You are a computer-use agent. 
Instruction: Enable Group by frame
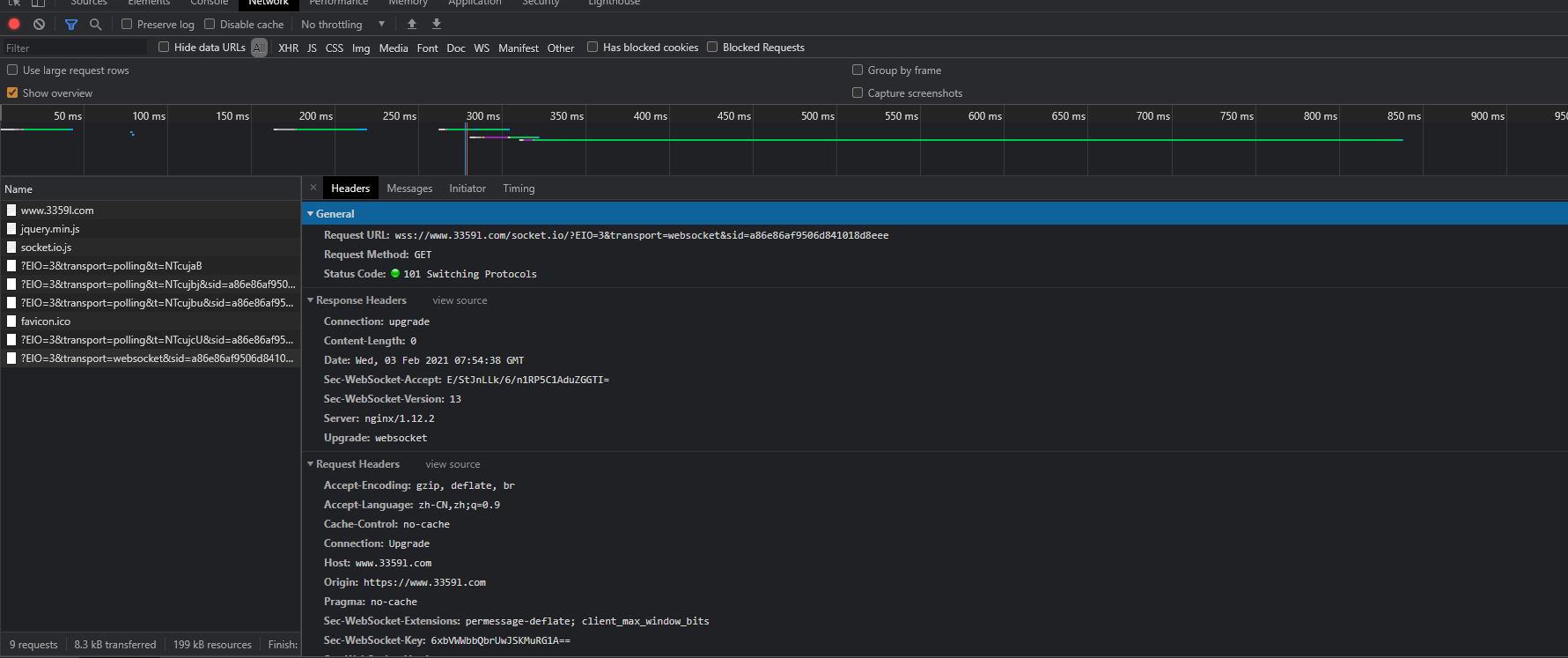click(858, 70)
